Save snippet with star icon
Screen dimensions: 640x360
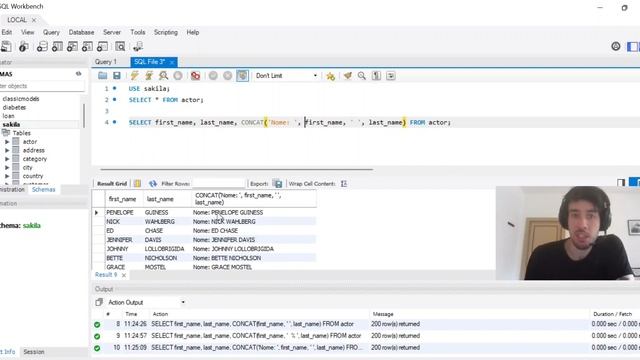coord(331,76)
